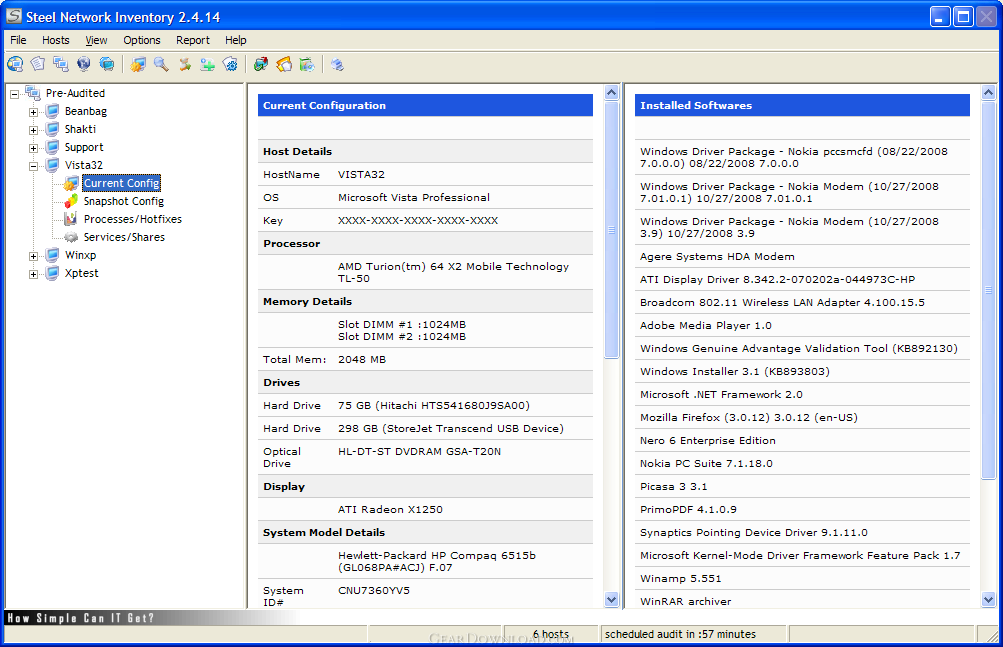Click the dark globe toolbar icon

click(84, 64)
